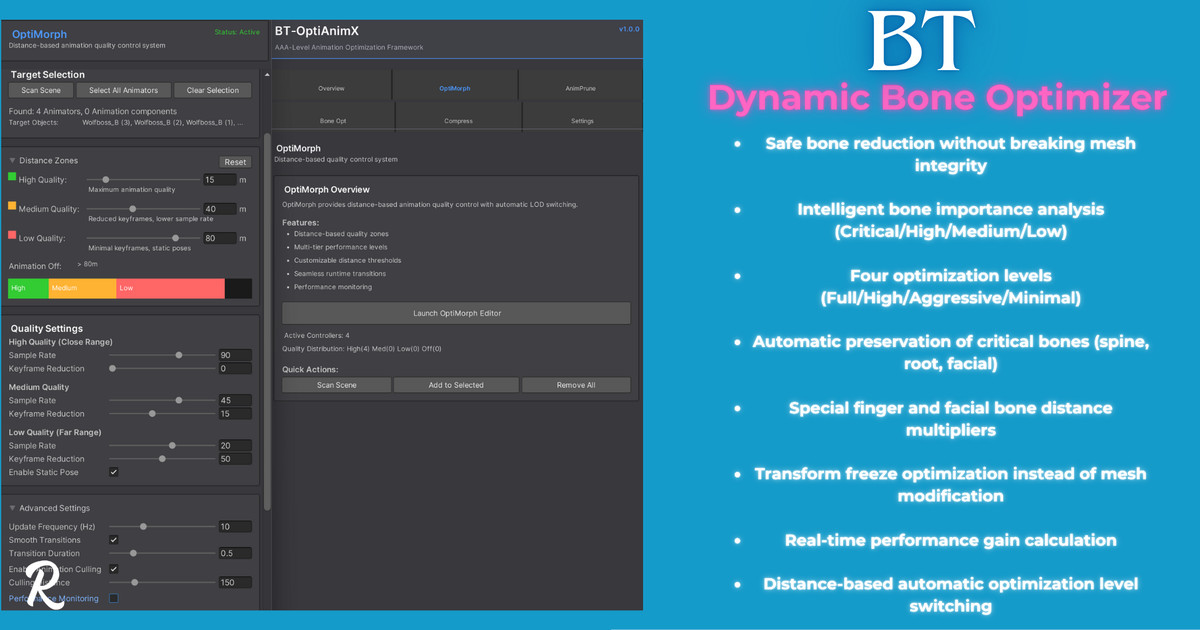Click the red Low Quality zone icon

pyautogui.click(x=12, y=235)
